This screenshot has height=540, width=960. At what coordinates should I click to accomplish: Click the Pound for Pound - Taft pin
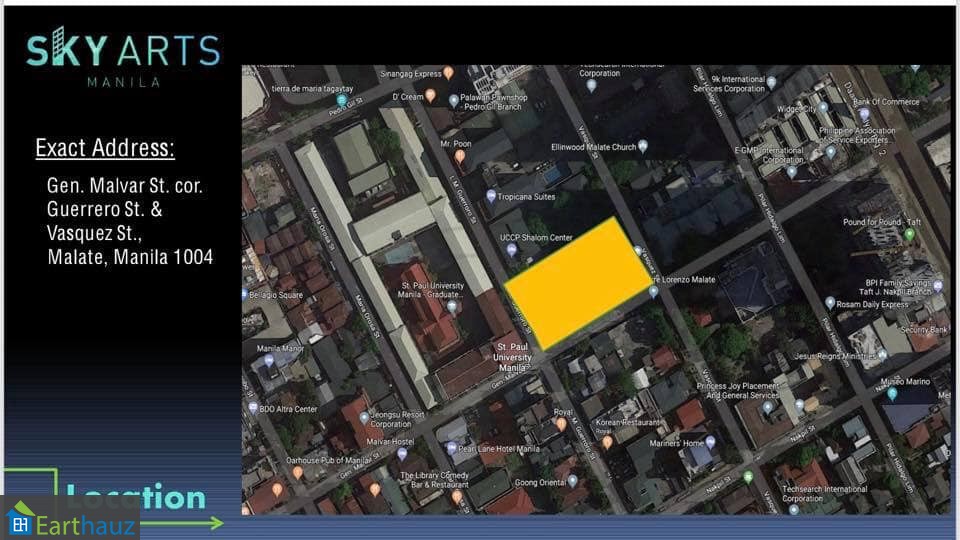[x=910, y=234]
